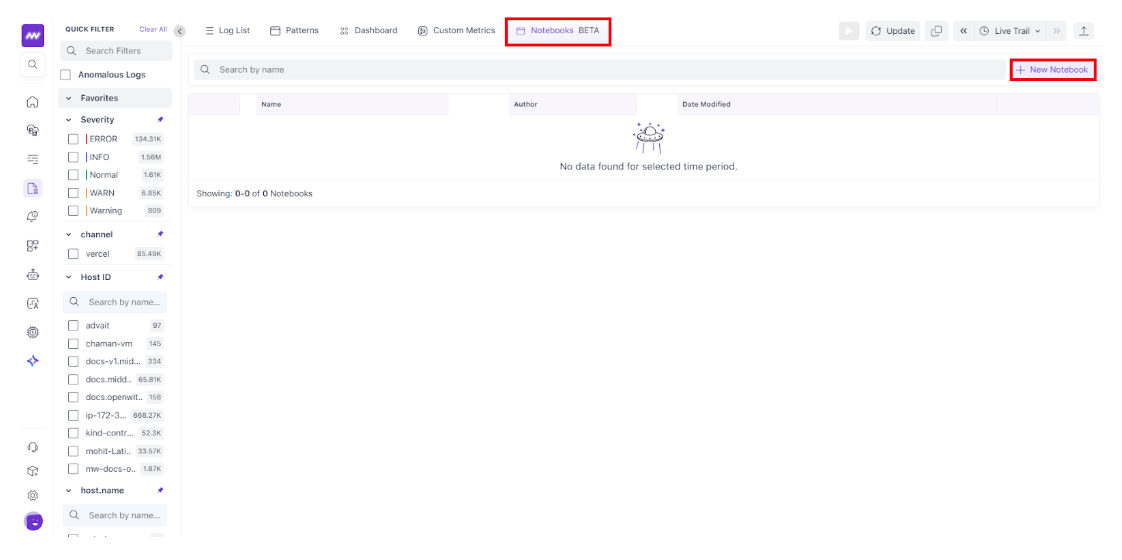Enable the Anomalous Logs checkbox
This screenshot has height=560, width=1122.
(66, 75)
